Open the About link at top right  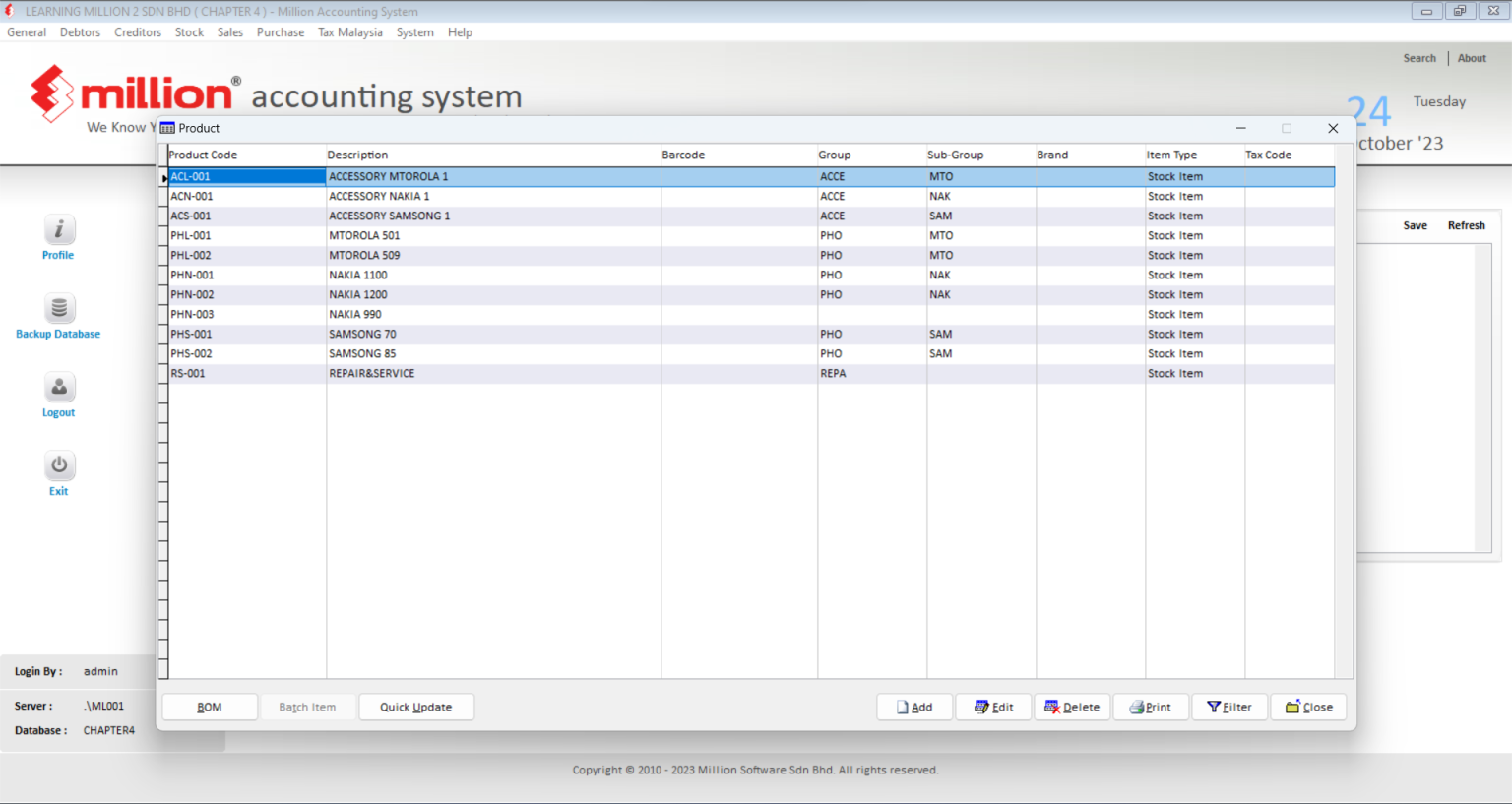click(1472, 58)
